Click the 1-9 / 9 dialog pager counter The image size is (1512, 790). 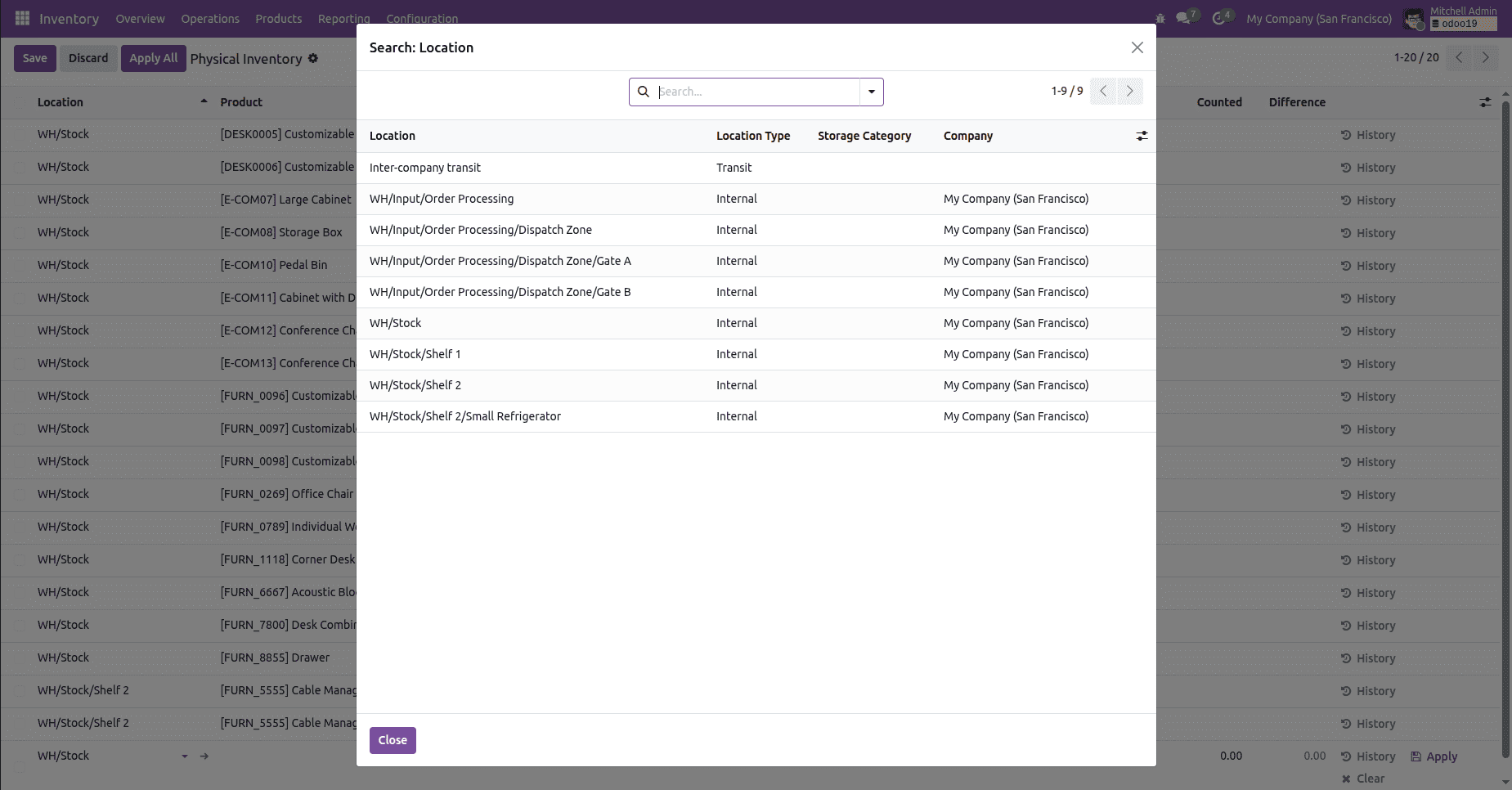1067,91
